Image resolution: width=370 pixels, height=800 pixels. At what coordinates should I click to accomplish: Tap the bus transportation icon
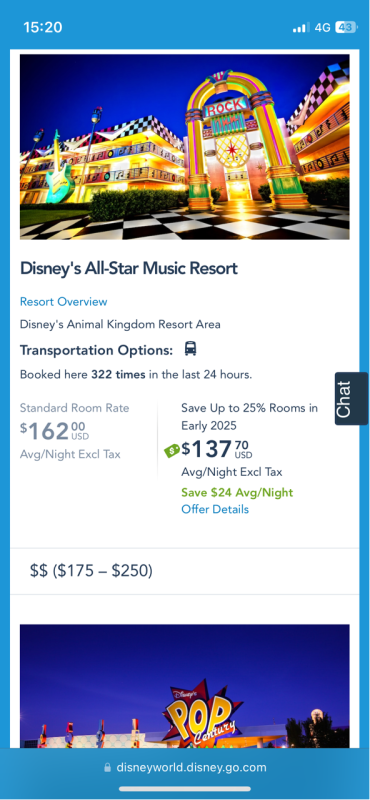190,349
